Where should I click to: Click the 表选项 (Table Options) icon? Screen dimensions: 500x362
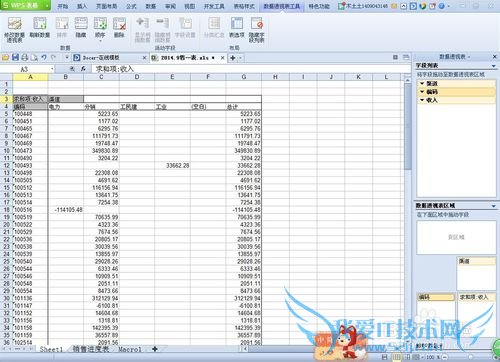pos(237,23)
